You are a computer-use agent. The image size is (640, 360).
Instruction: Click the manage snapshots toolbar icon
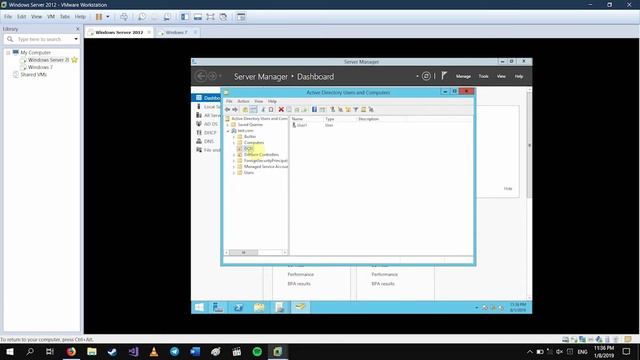point(167,17)
